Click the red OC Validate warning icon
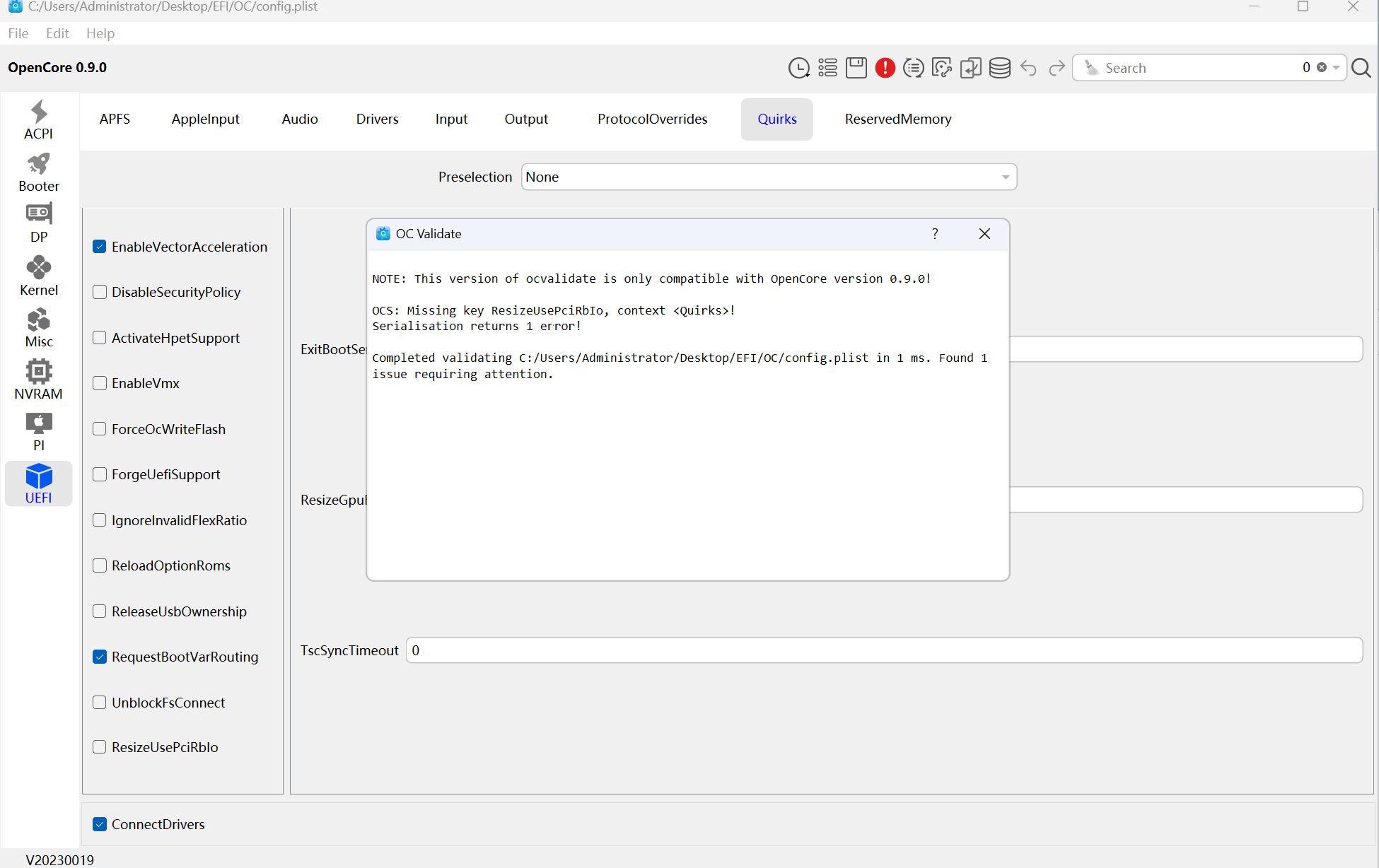 885,68
